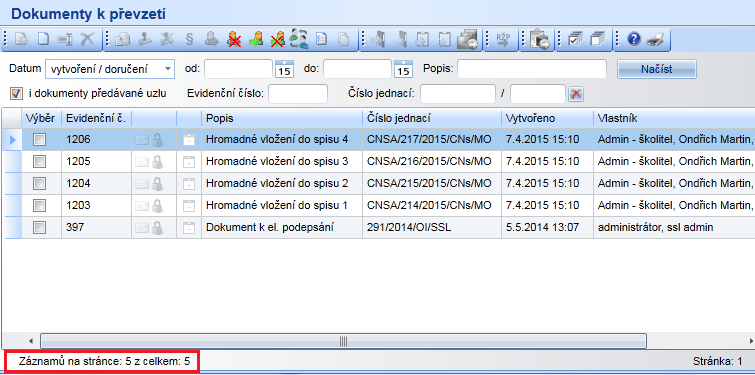Click the RZP arrow toolbar icon
Screen dimensions: 755x375
pyautogui.click(x=502, y=39)
